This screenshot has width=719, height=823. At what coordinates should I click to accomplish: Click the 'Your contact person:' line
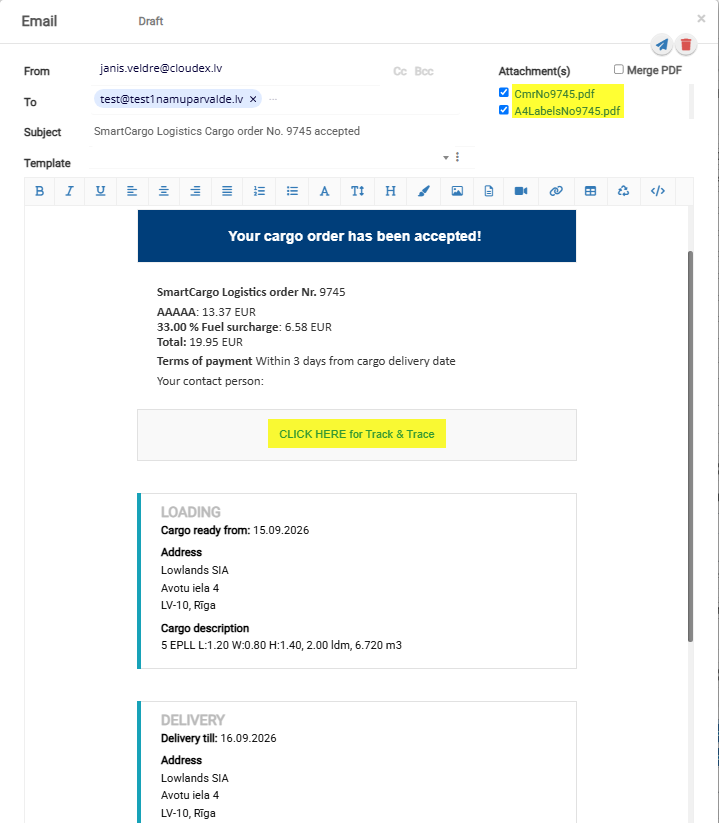pyautogui.click(x=210, y=381)
